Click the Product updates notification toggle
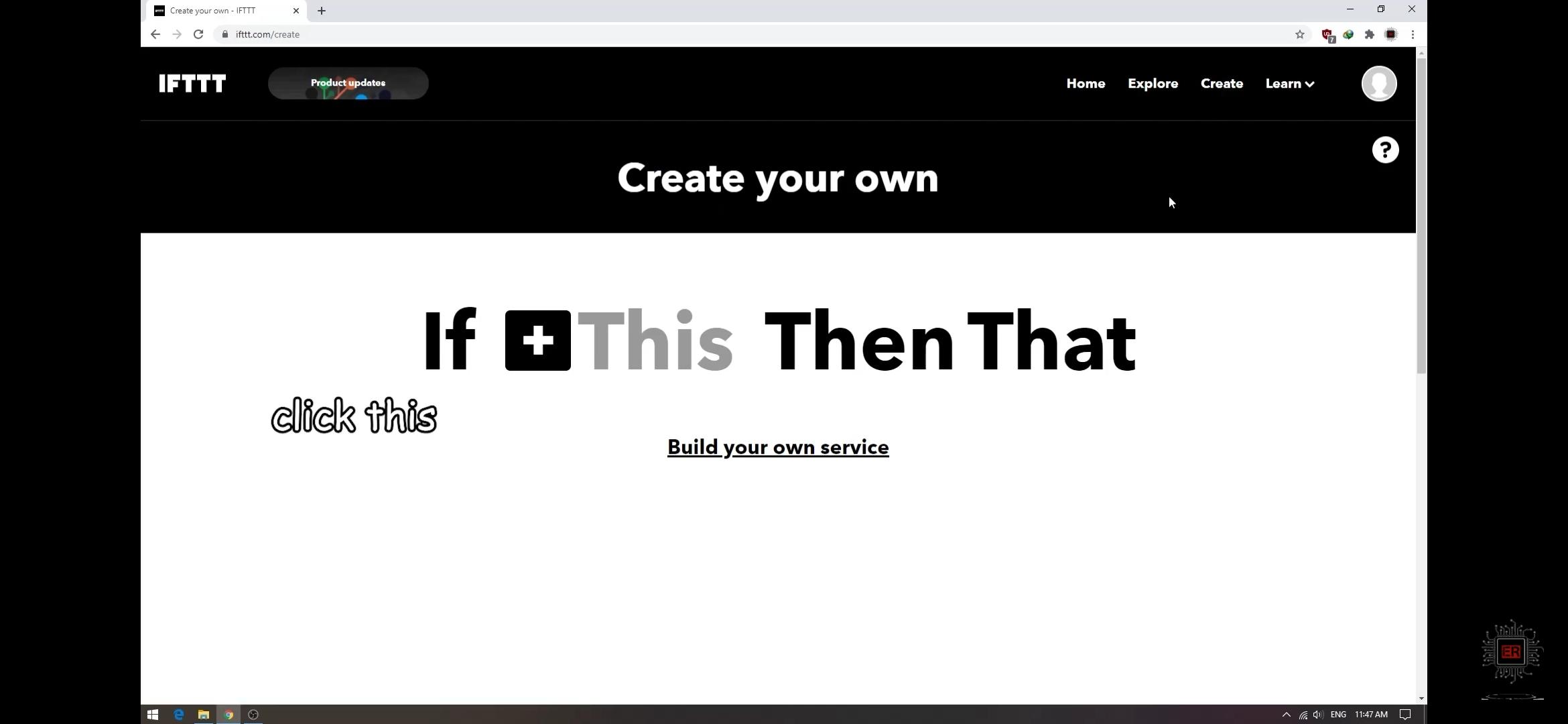 point(348,83)
